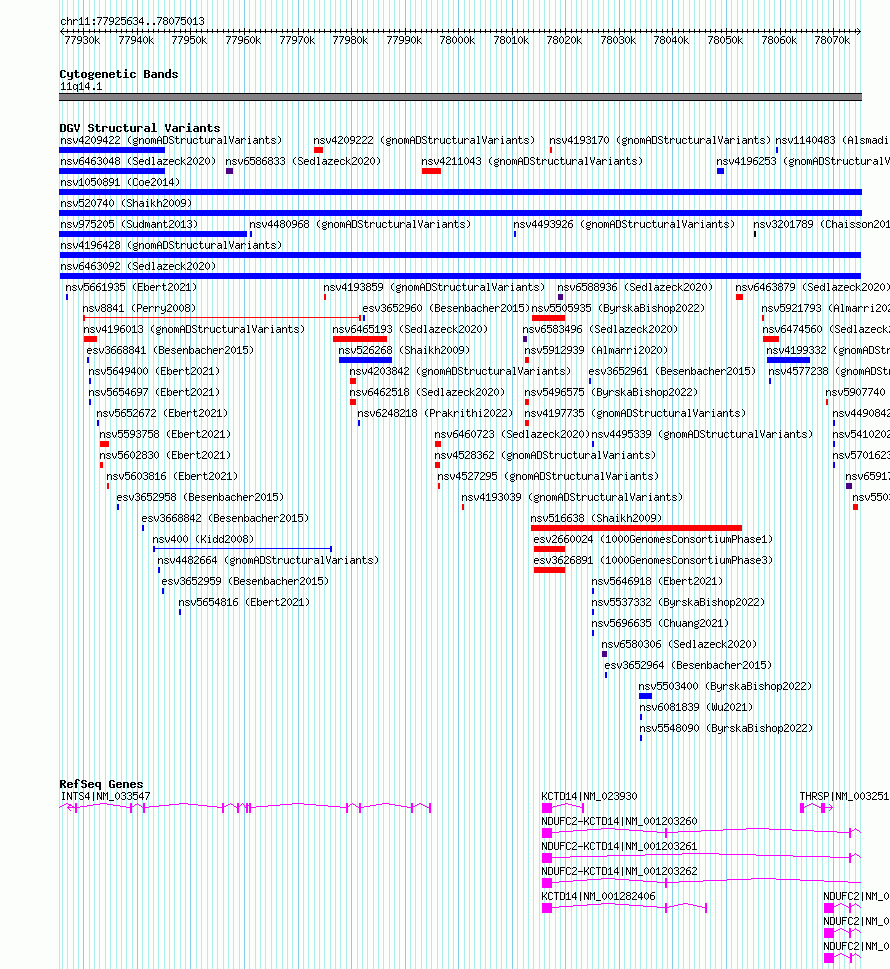The height and width of the screenshot is (969, 890).
Task: Click the red bar under nsv4209222
Action: click(x=318, y=150)
